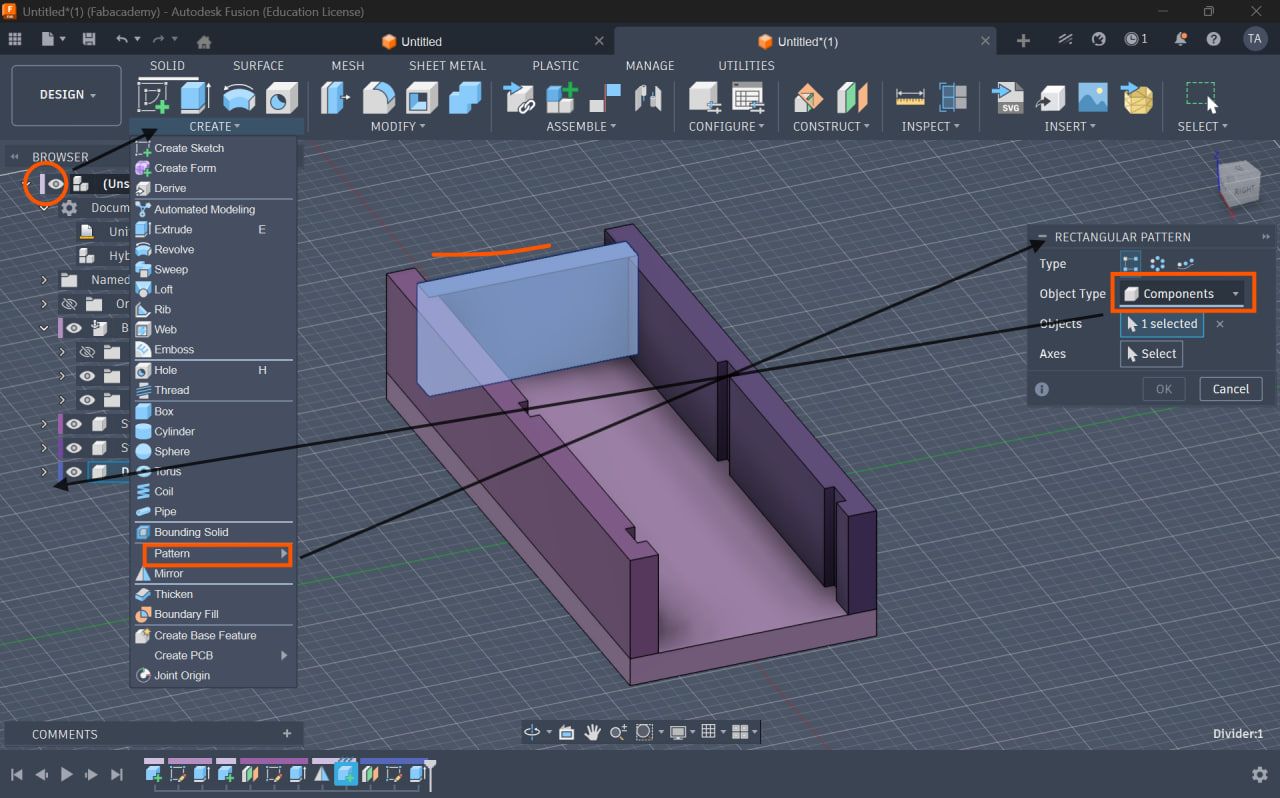Click the Insert SVG toolbar icon

coord(1008,98)
